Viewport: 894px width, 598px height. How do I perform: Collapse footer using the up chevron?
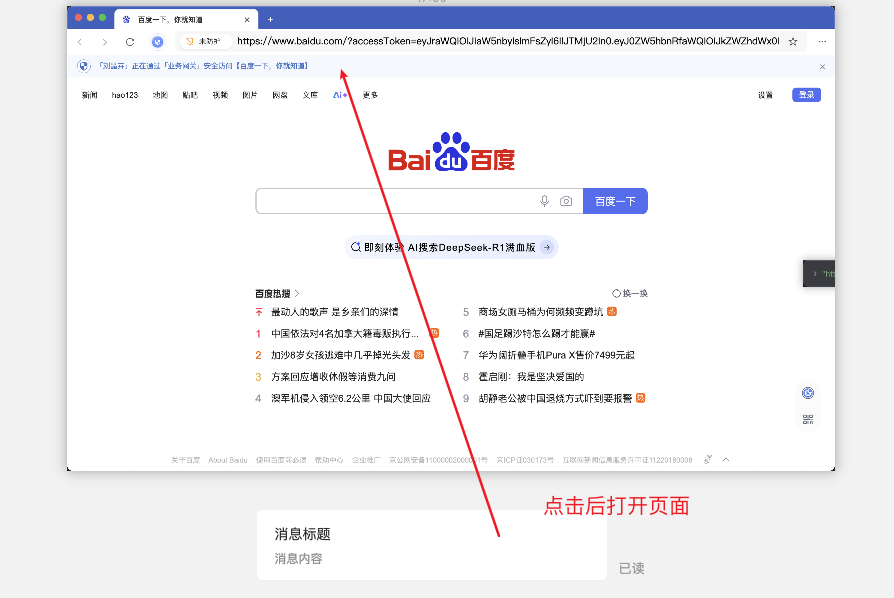tap(726, 460)
